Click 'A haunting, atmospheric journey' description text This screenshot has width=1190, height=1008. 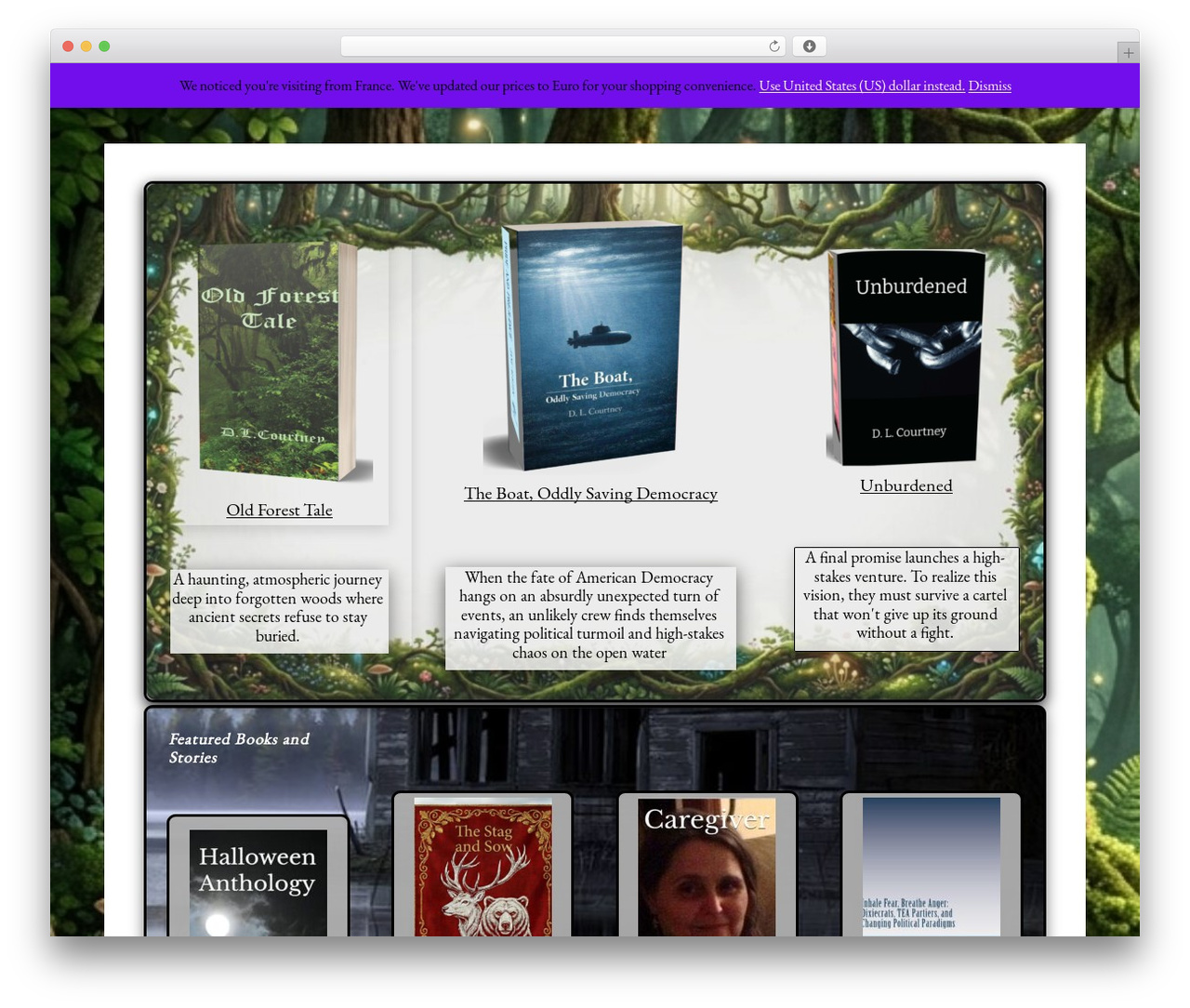(x=278, y=607)
